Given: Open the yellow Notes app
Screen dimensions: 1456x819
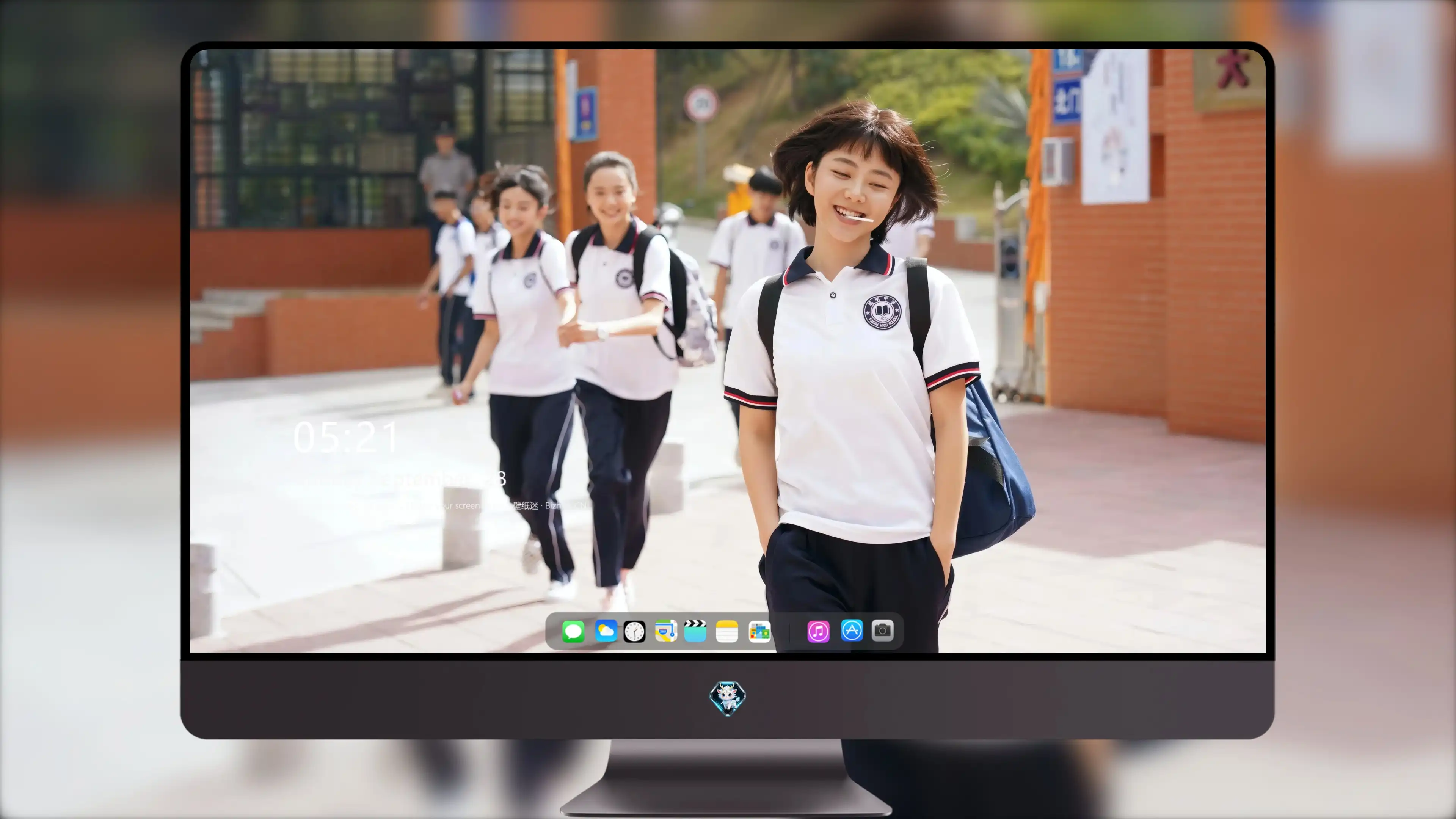Looking at the screenshot, I should point(727,631).
